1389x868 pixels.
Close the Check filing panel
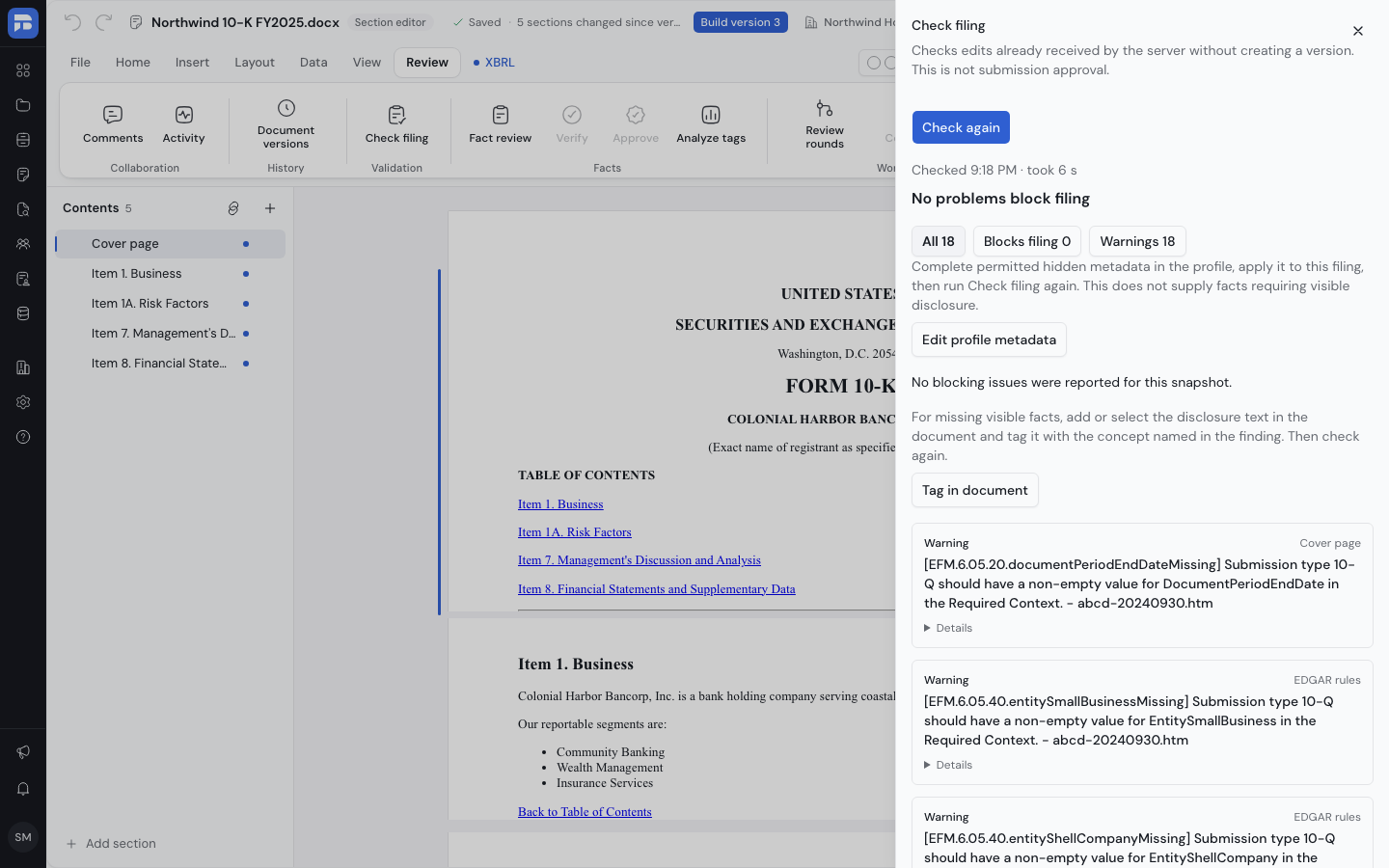(1358, 31)
